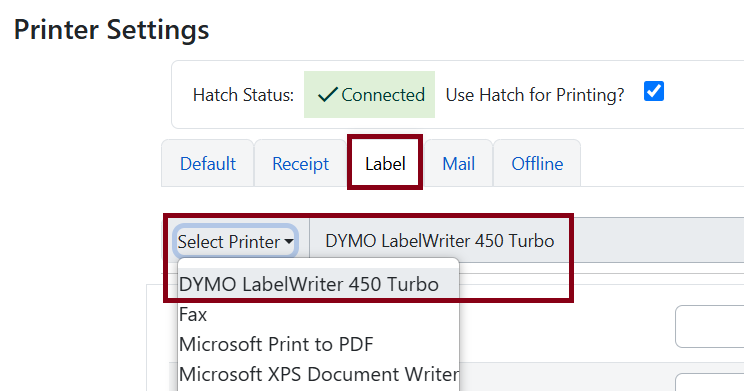Switch to the Receipt tab
Viewport: 744px width, 391px height.
tap(300, 164)
